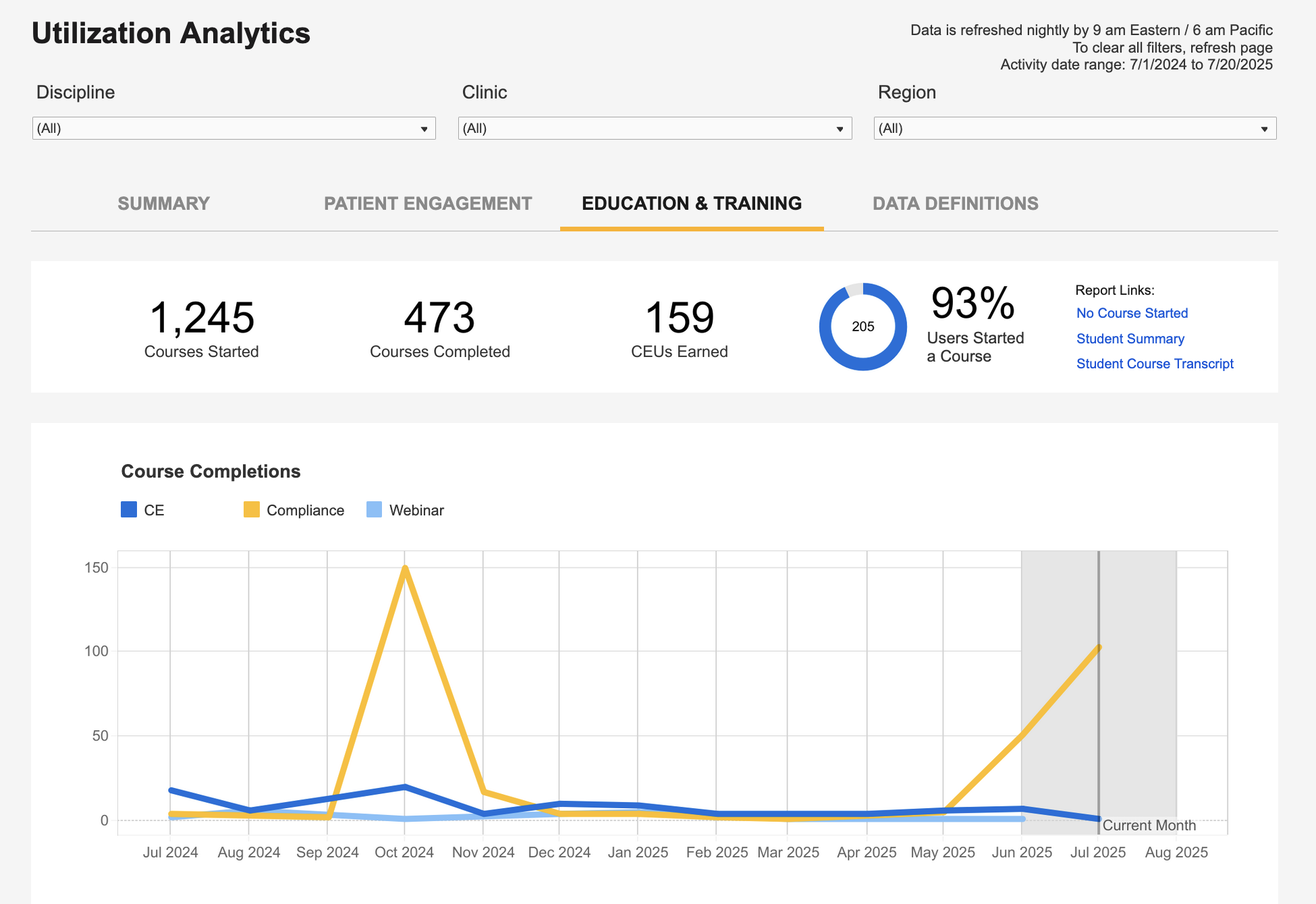This screenshot has width=1316, height=904.
Task: Click the Webinar legend color swatch
Action: [x=374, y=509]
